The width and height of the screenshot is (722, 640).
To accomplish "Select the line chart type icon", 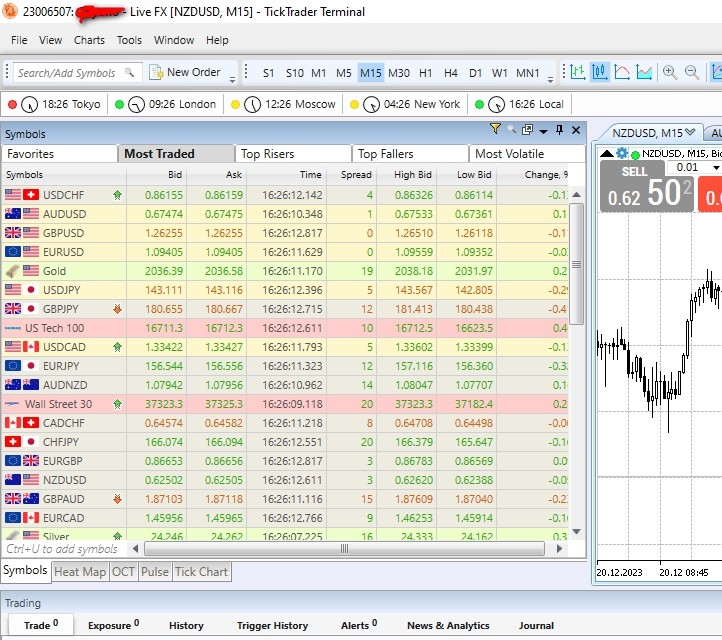I will click(622, 72).
